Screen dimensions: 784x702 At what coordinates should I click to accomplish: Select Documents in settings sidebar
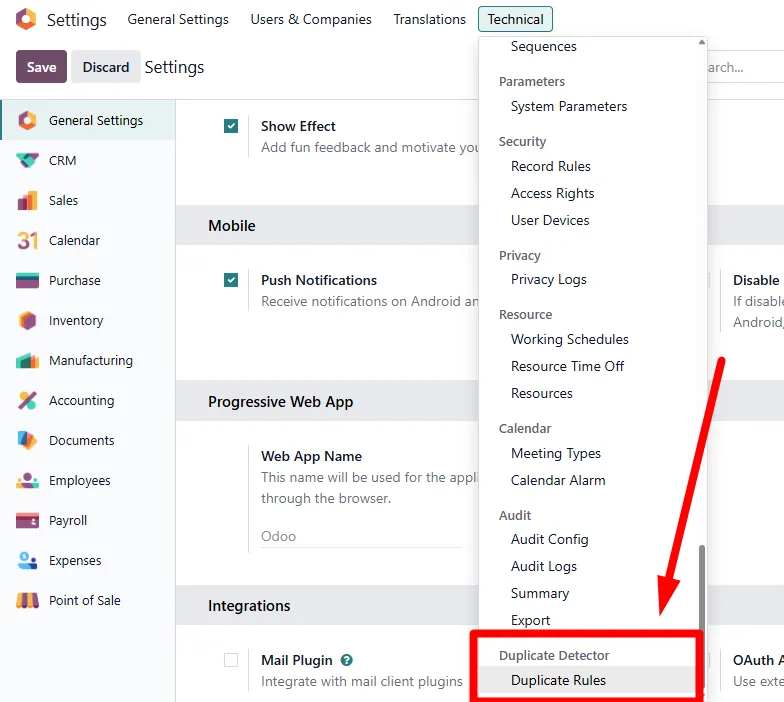(x=88, y=440)
